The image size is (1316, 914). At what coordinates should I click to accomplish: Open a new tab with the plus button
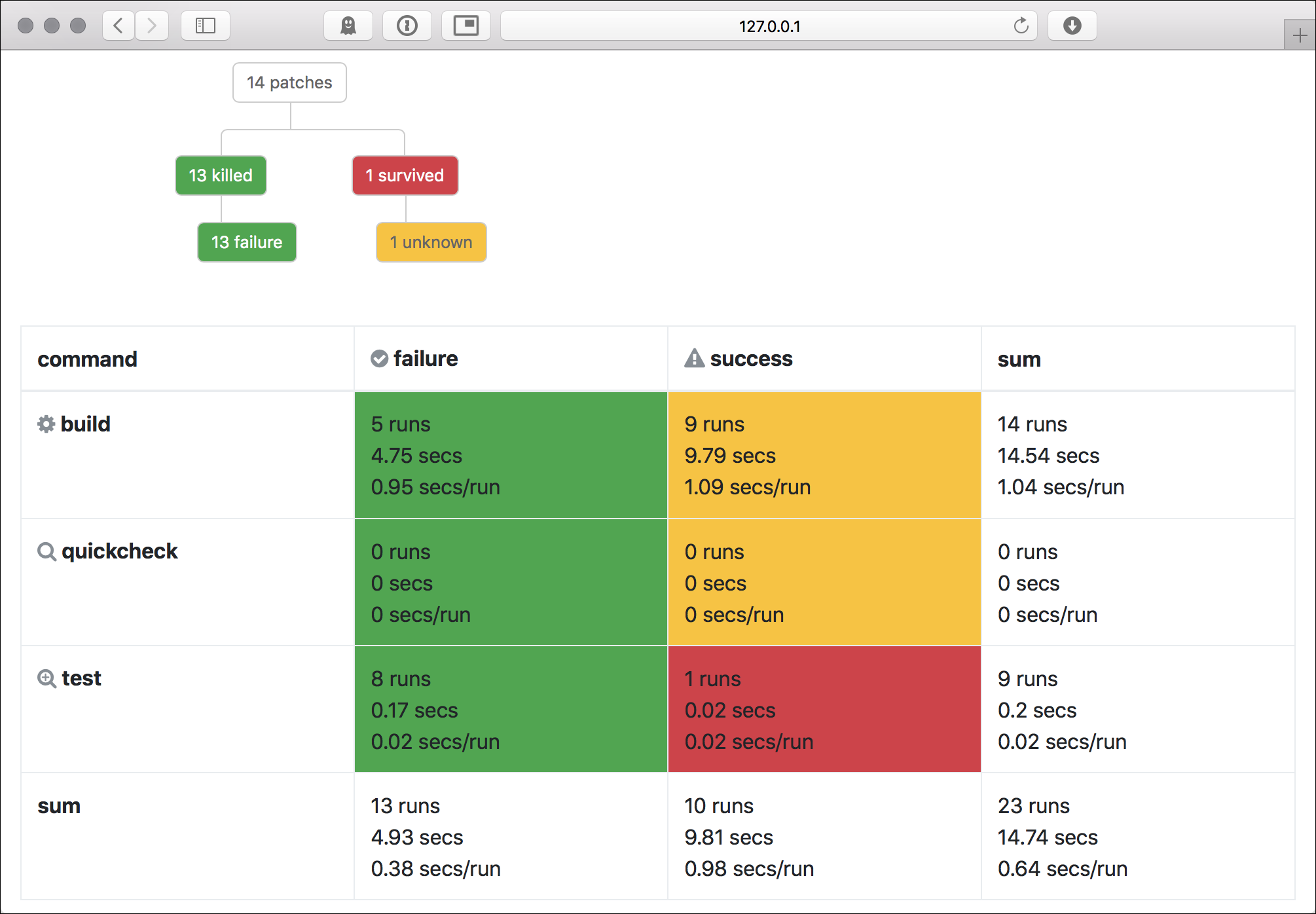[1300, 35]
